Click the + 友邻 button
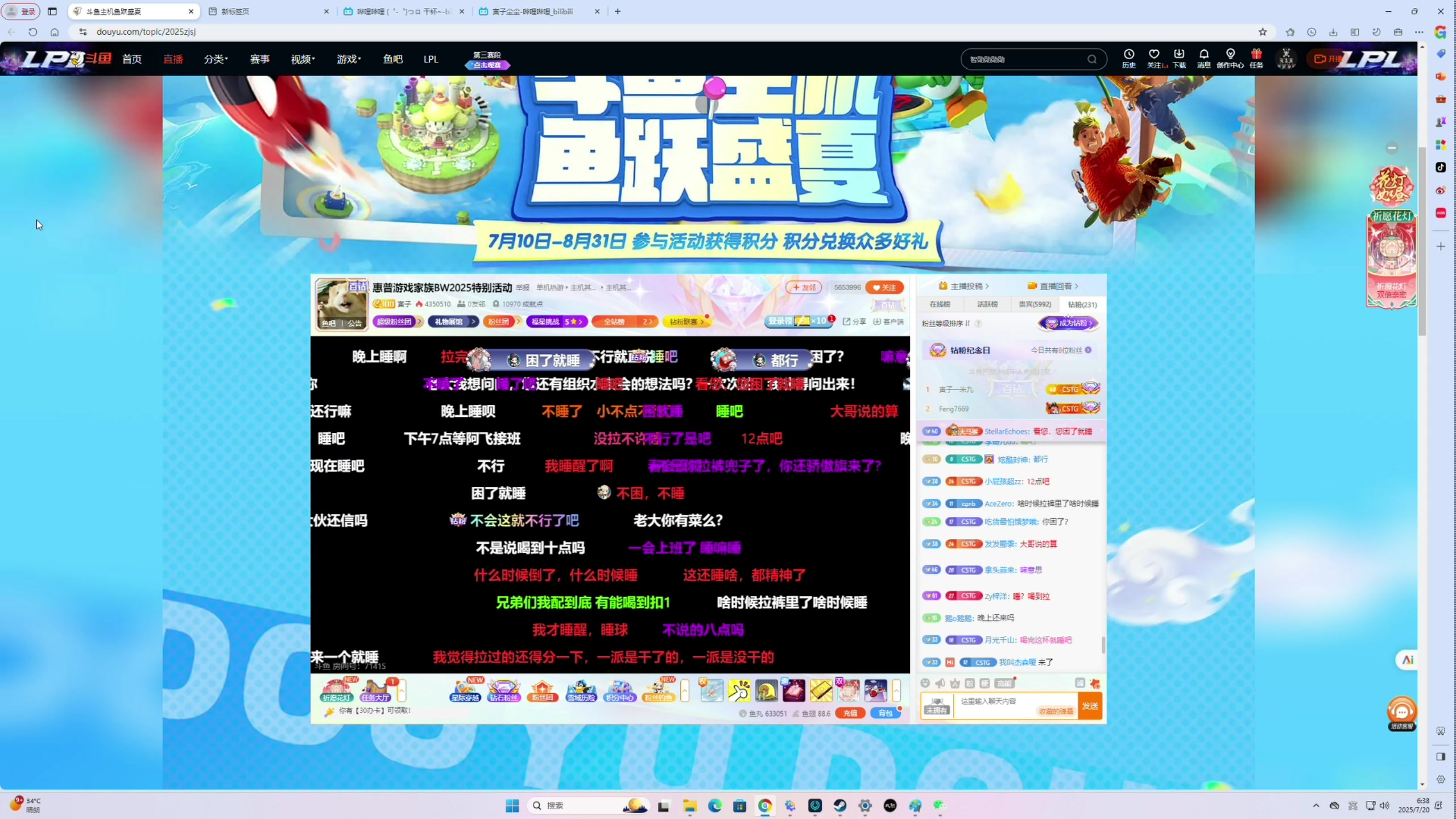The image size is (1456, 819). (804, 287)
